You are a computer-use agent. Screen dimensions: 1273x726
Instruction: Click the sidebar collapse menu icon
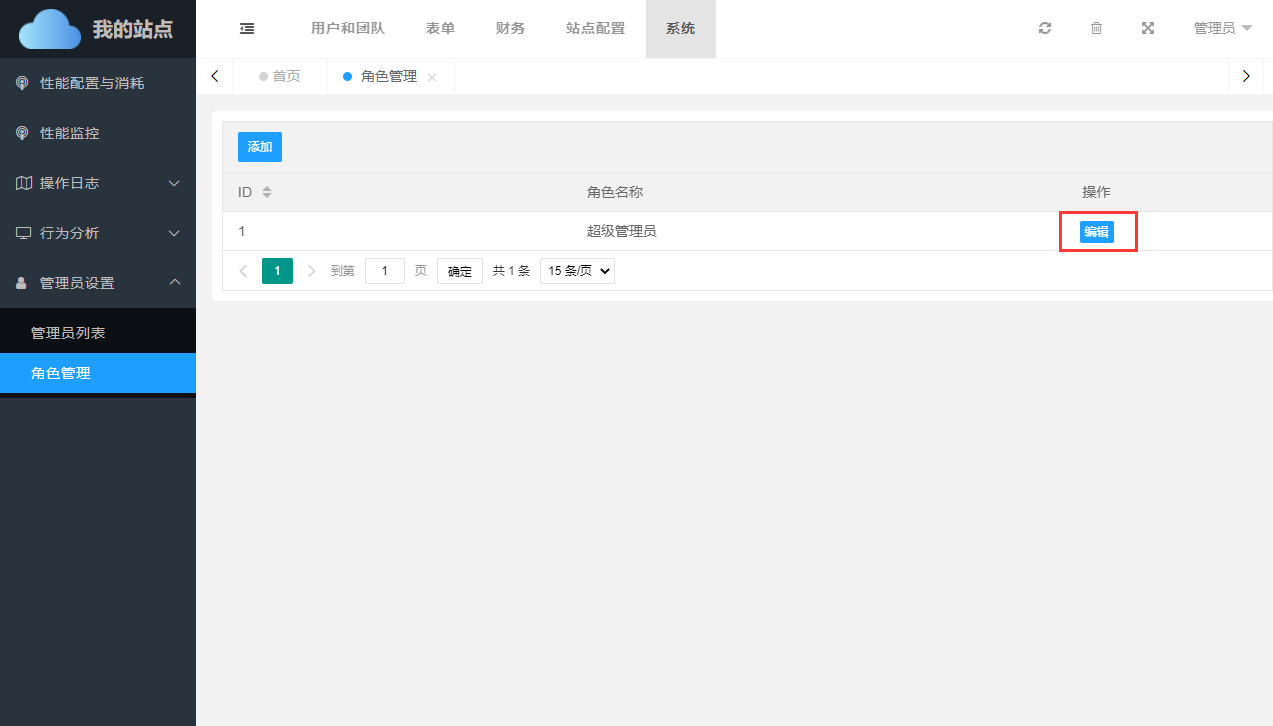click(x=247, y=29)
